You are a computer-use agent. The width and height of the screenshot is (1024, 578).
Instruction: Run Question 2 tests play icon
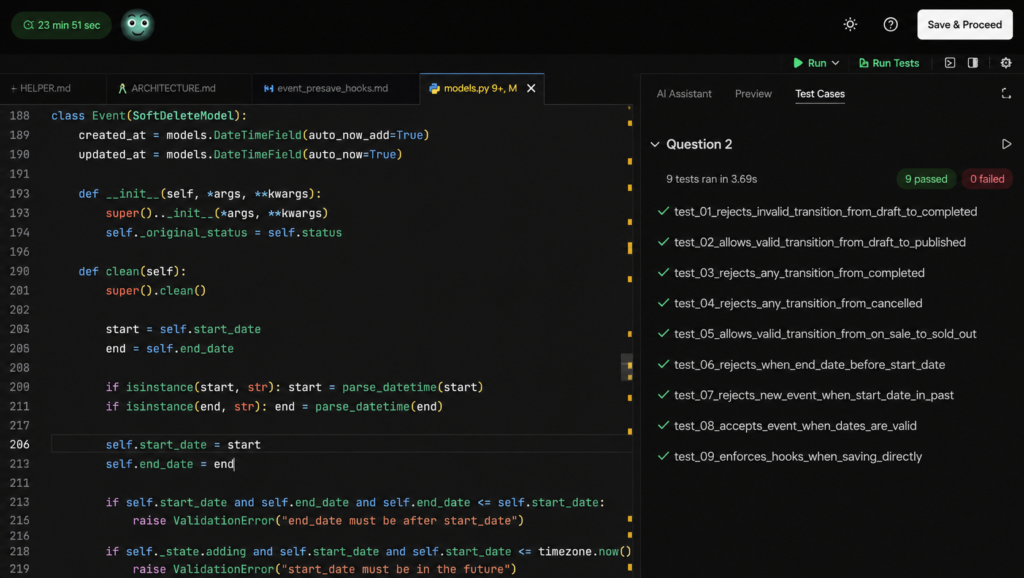1006,144
